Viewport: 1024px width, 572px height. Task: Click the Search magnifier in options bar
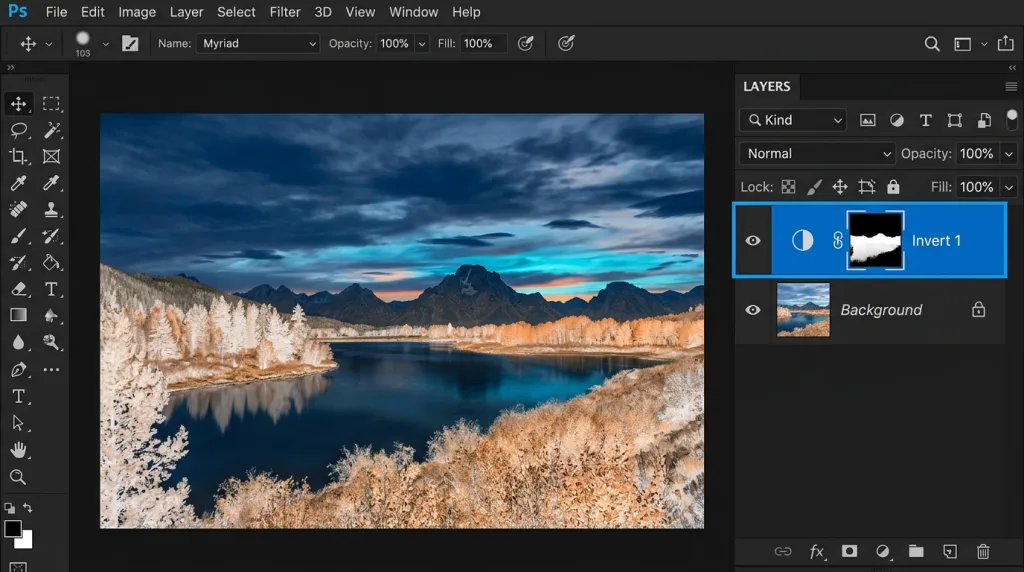coord(932,44)
